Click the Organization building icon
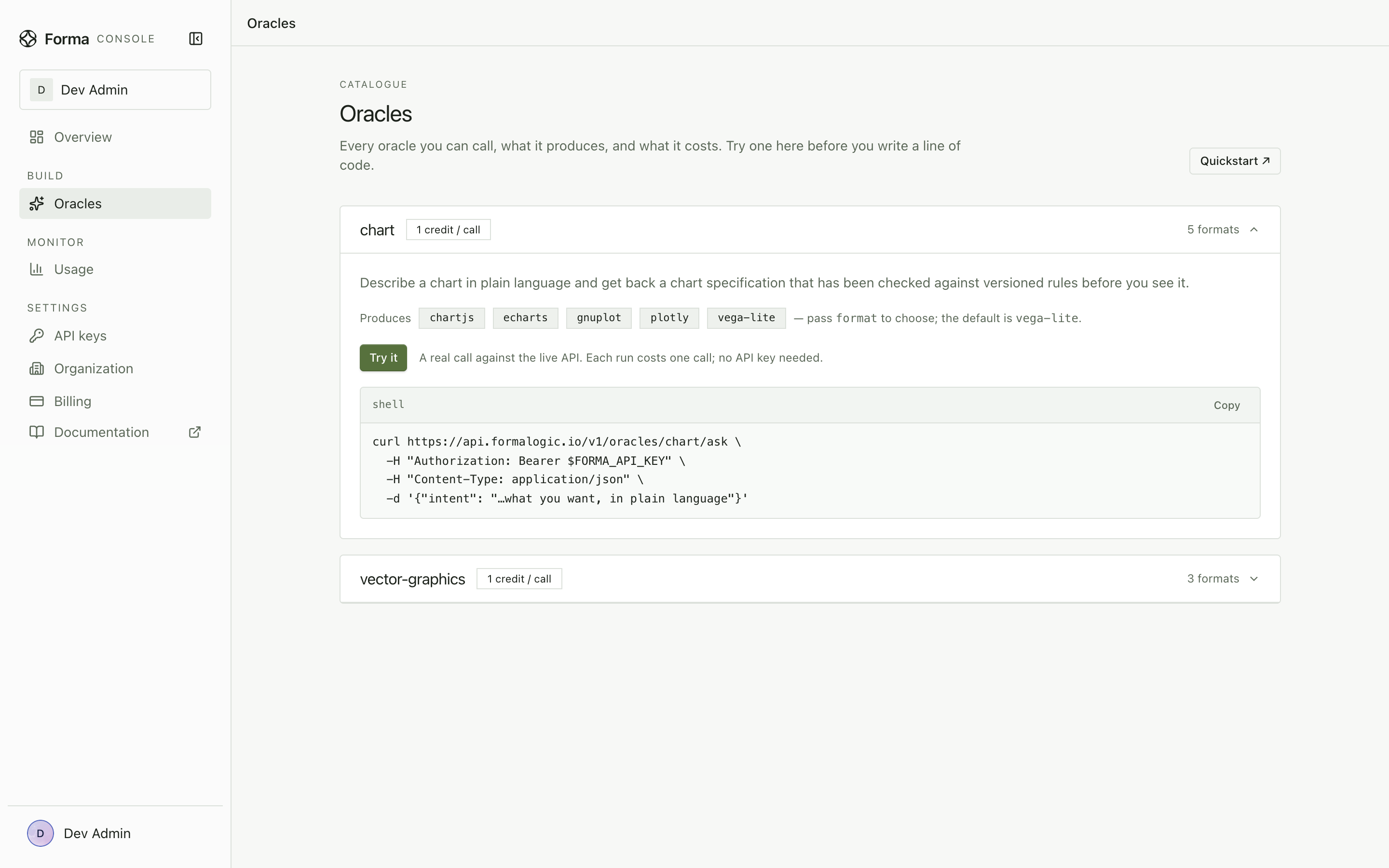 point(37,368)
